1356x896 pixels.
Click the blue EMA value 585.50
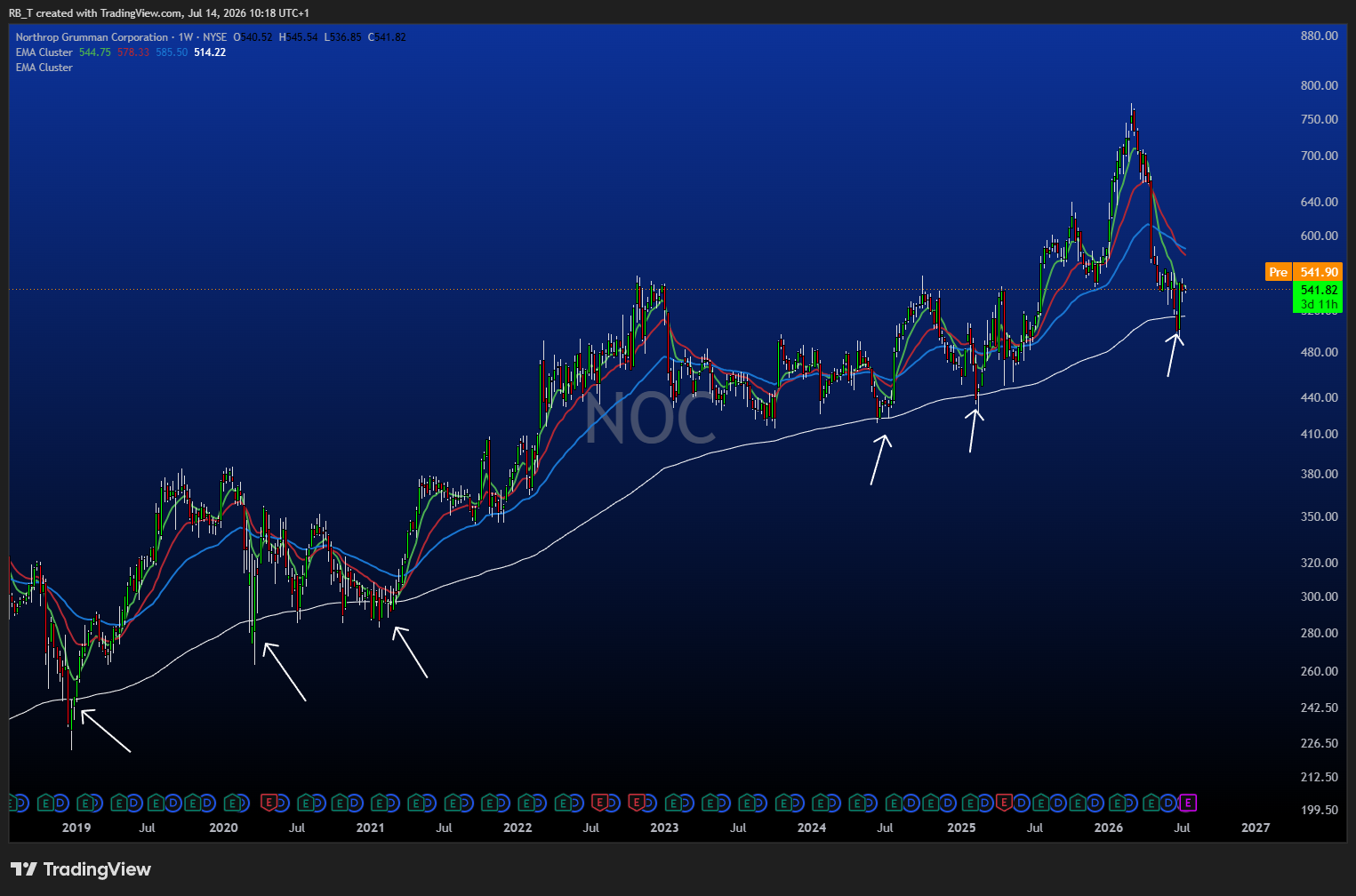(172, 52)
